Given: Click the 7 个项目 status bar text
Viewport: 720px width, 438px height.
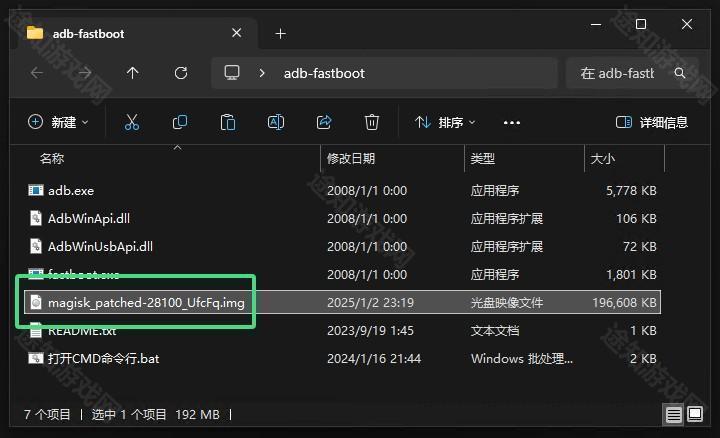Looking at the screenshot, I should click(47, 415).
